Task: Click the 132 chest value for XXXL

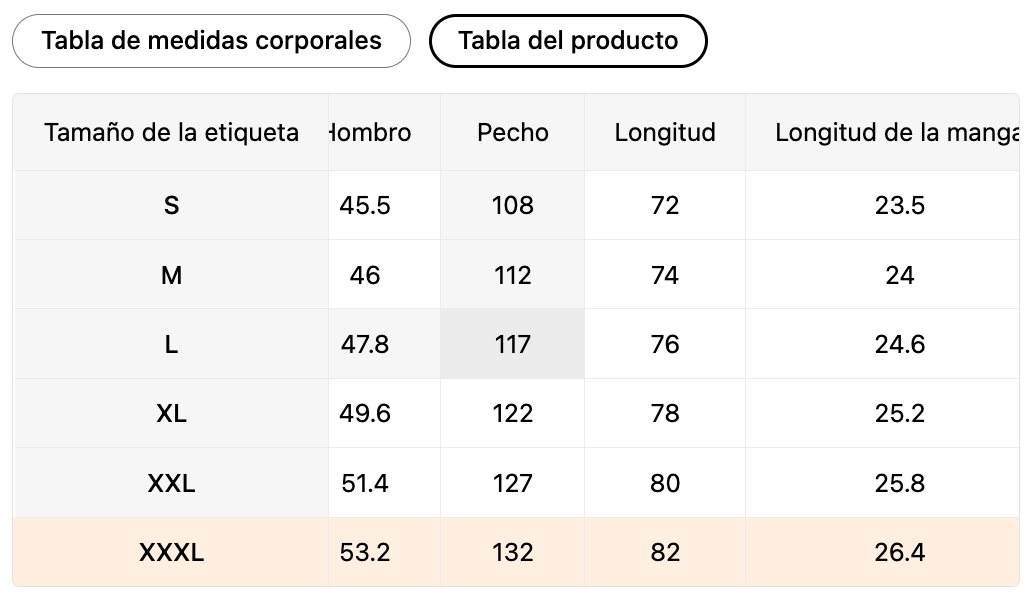Action: 512,552
